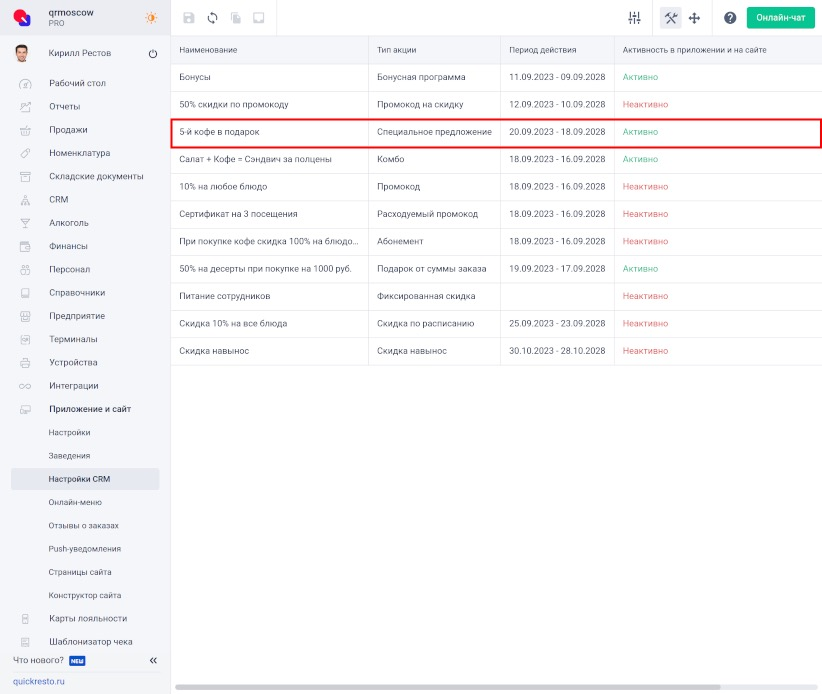Collapse the sidebar with double chevron
Screen dimensions: 822x694
pyautogui.click(x=153, y=660)
